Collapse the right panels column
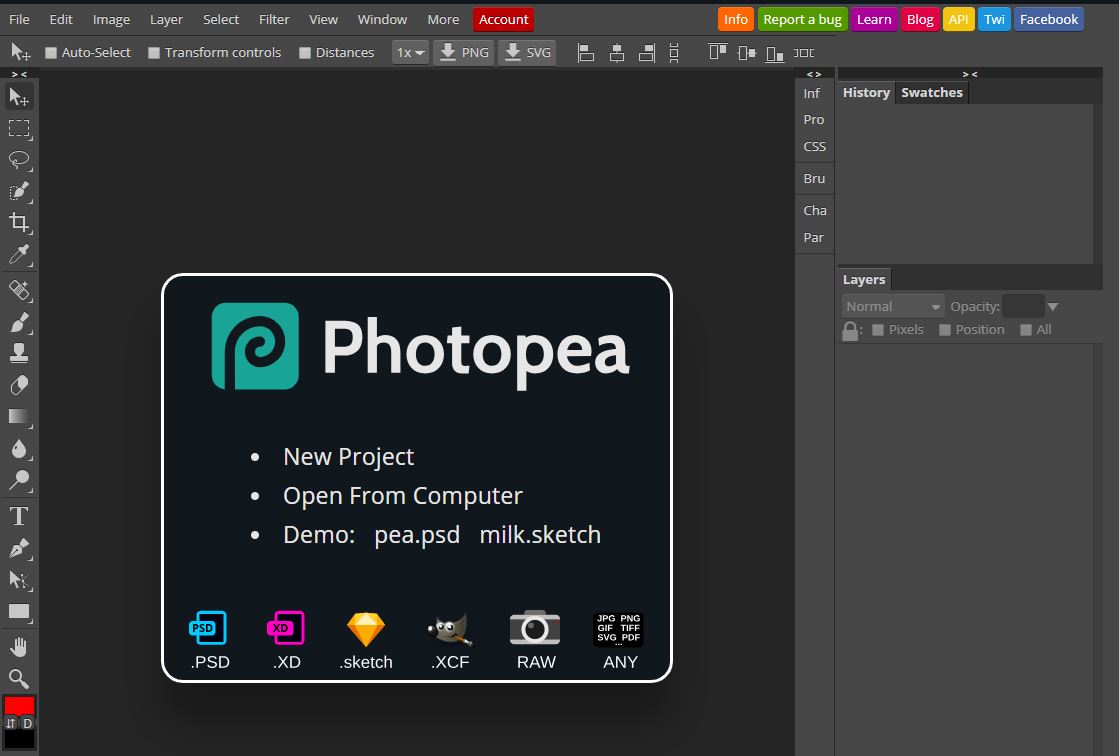 click(969, 74)
